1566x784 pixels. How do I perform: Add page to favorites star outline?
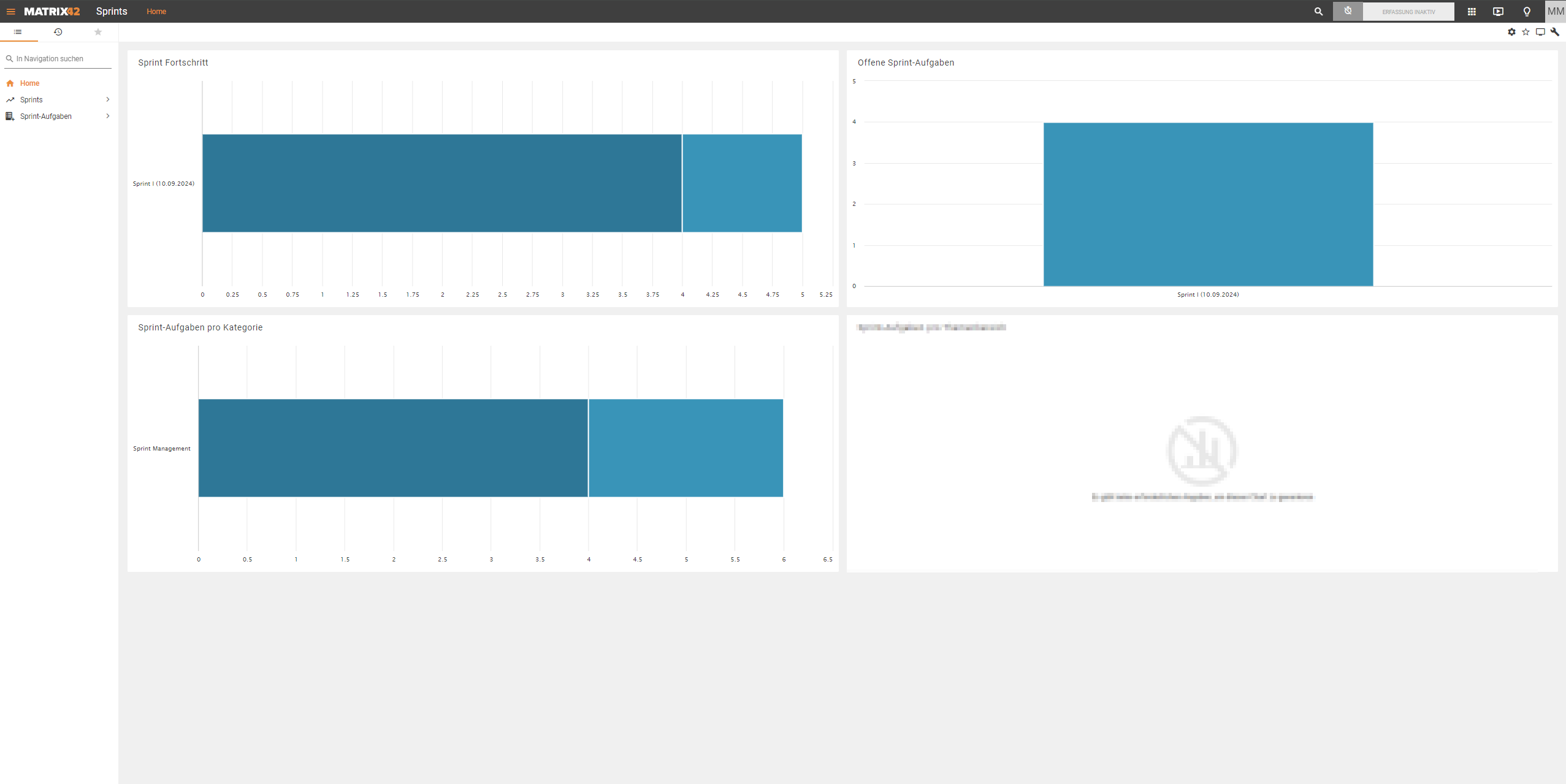point(1526,32)
